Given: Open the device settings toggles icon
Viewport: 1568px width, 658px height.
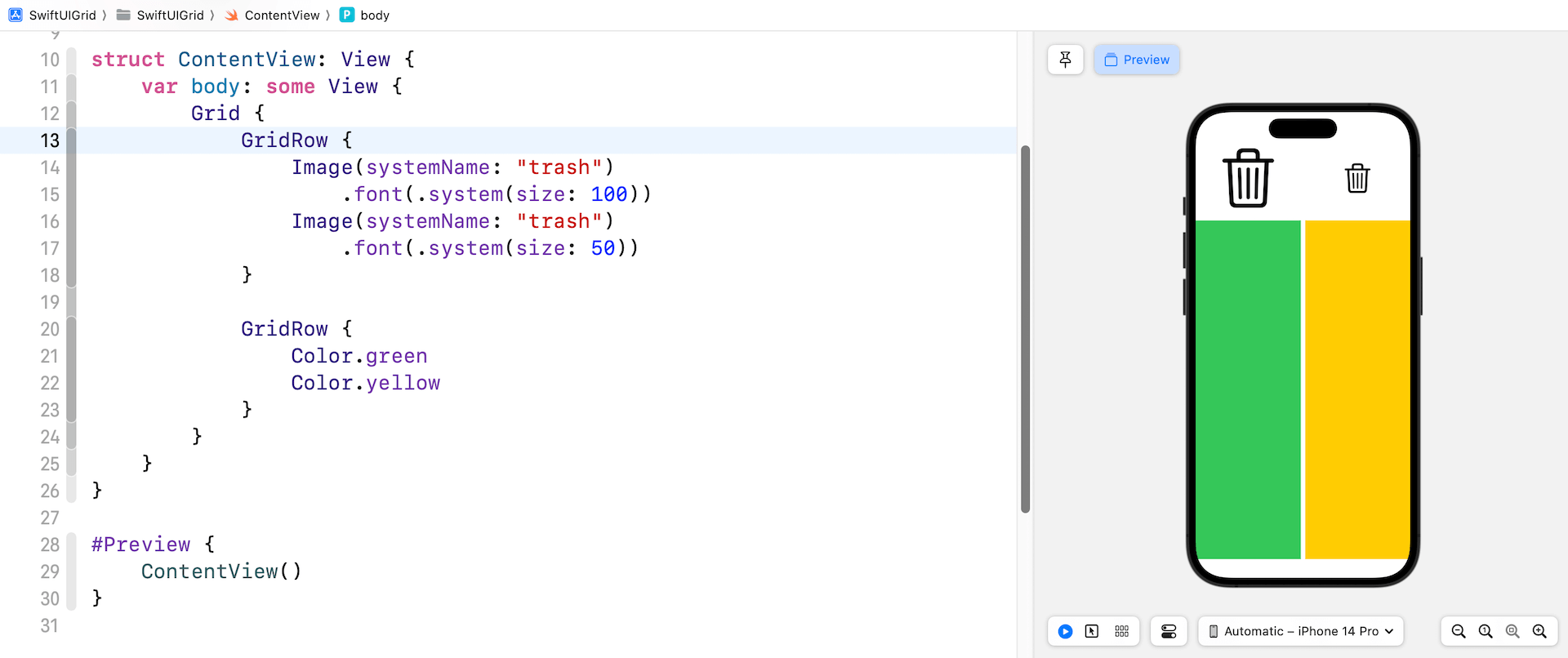Looking at the screenshot, I should 1169,631.
